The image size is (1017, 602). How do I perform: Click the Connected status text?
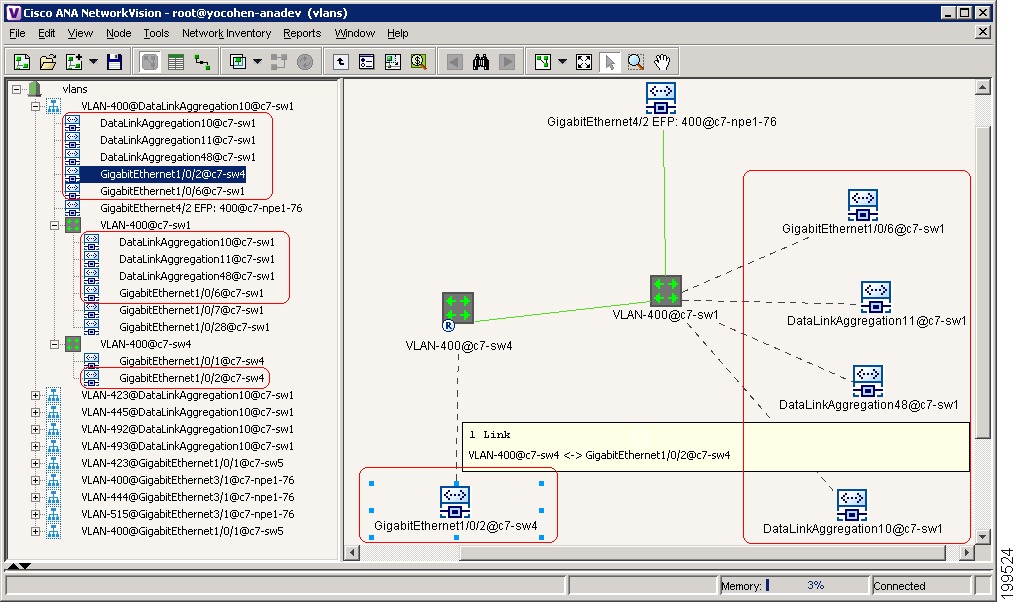click(x=899, y=586)
